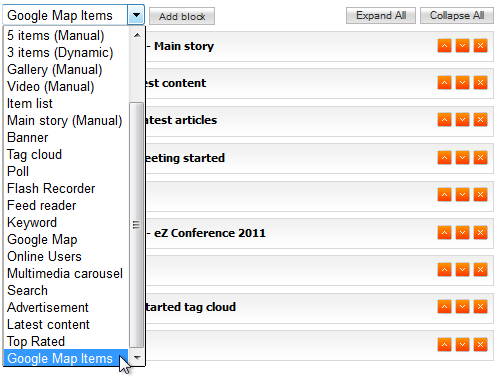The image size is (498, 377).
Task: Click the Collapse All button
Action: point(457,15)
